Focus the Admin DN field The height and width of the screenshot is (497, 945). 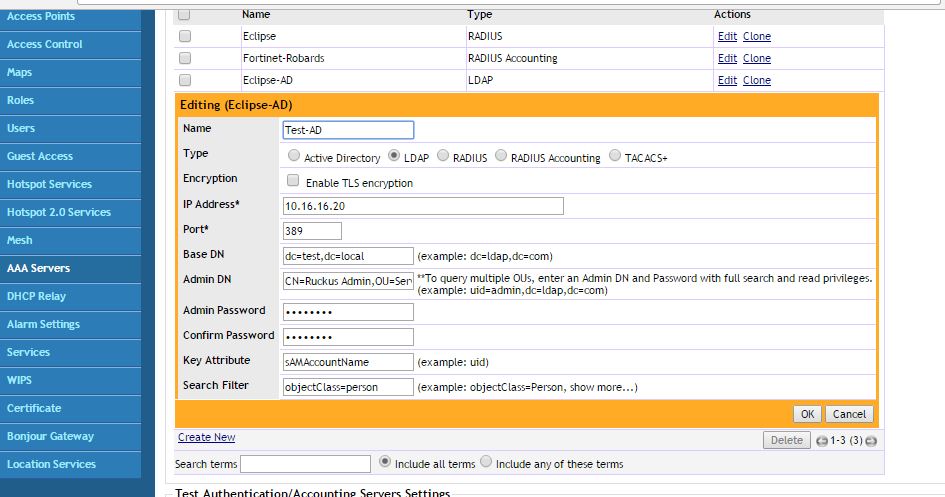[x=348, y=281]
